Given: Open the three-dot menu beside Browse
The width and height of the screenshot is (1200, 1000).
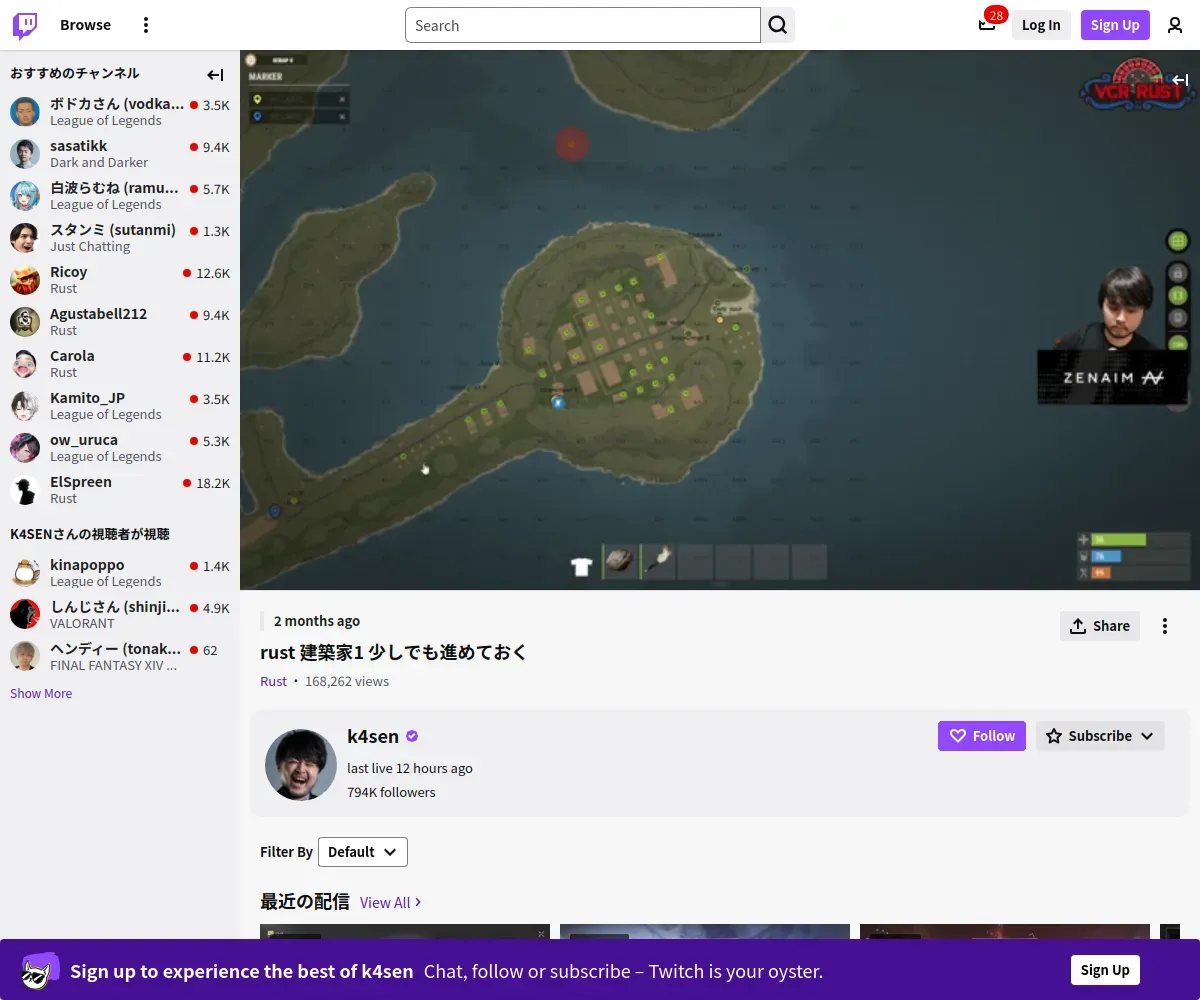Looking at the screenshot, I should pos(146,25).
